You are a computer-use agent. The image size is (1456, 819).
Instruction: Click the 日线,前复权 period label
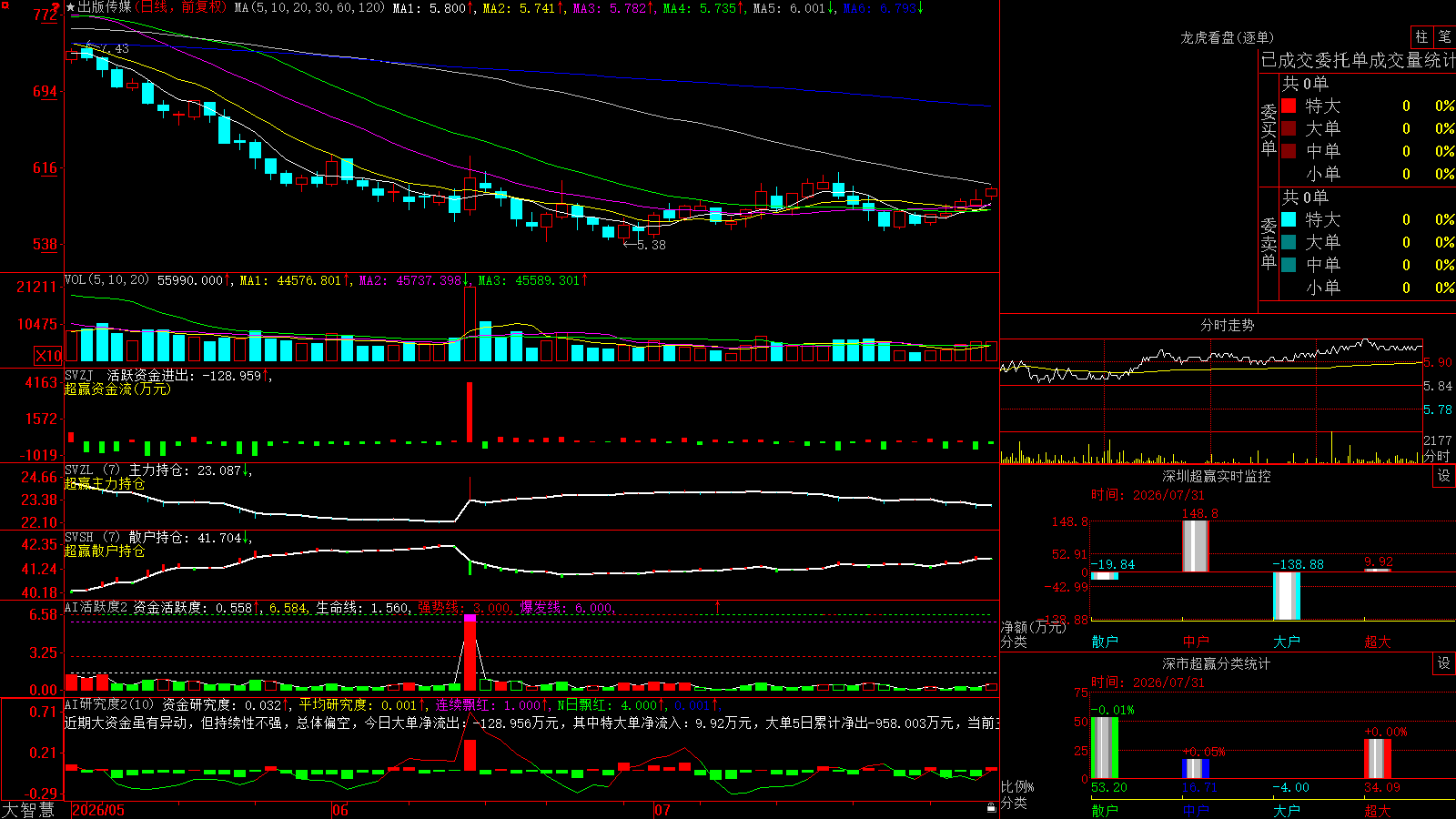click(x=182, y=7)
